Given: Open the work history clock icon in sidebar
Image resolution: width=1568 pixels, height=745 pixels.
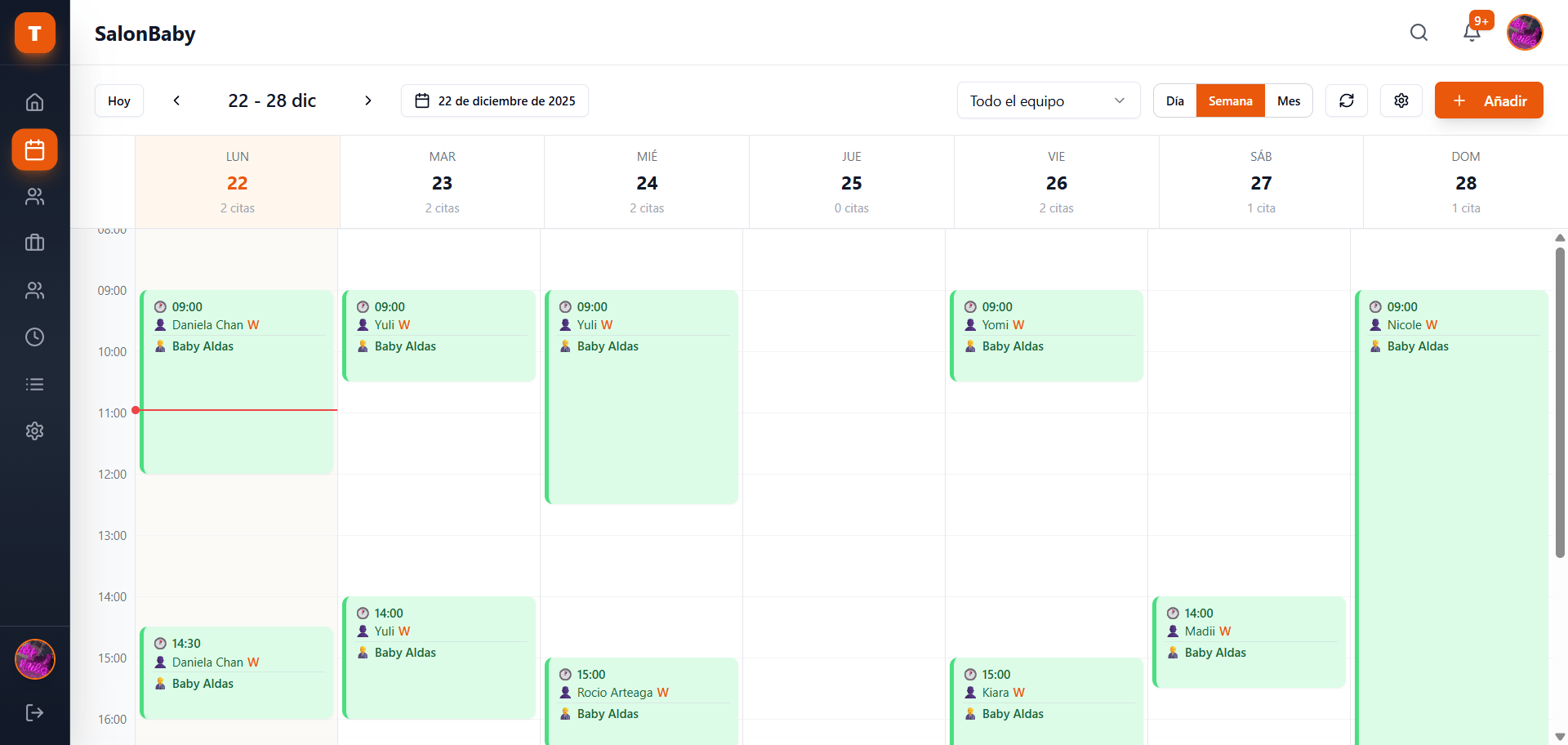Looking at the screenshot, I should [34, 337].
